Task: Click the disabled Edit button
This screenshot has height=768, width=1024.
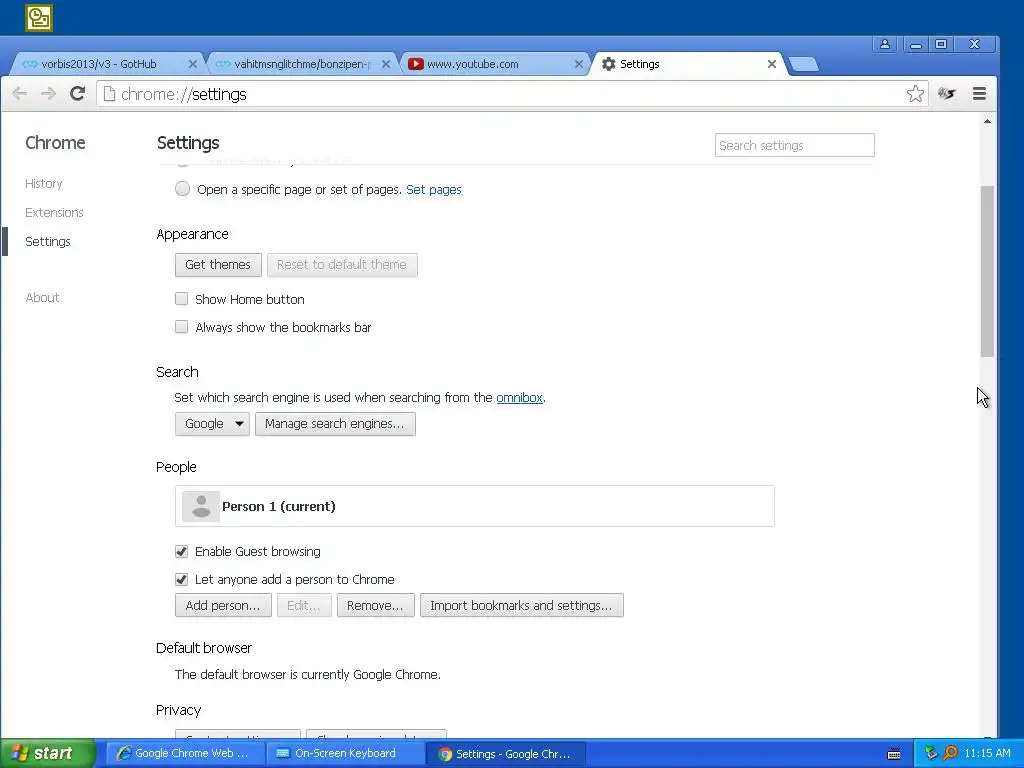Action: click(304, 605)
